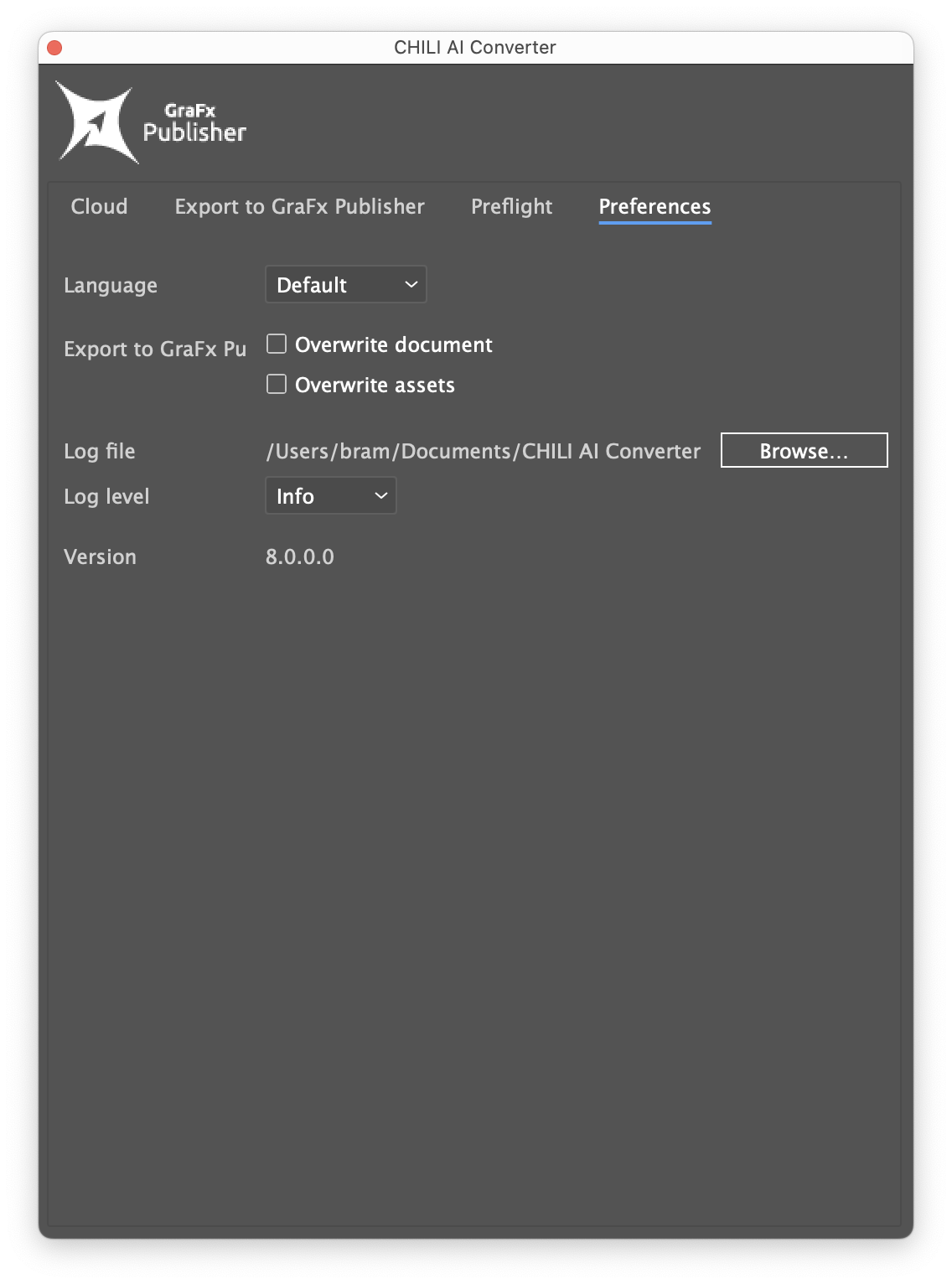This screenshot has width=952, height=1284.
Task: Open the Export to GraFx Publisher tab
Action: coord(299,206)
